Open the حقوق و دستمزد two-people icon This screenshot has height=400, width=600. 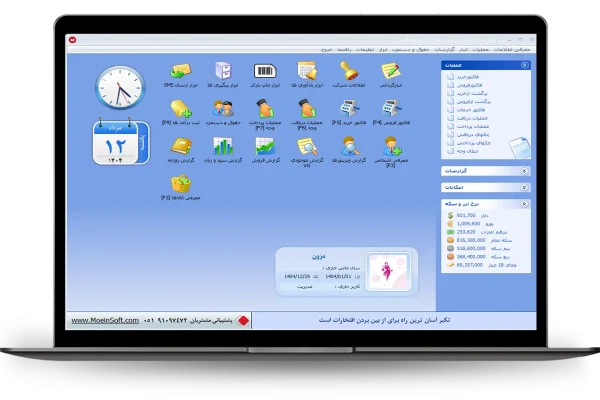(223, 108)
